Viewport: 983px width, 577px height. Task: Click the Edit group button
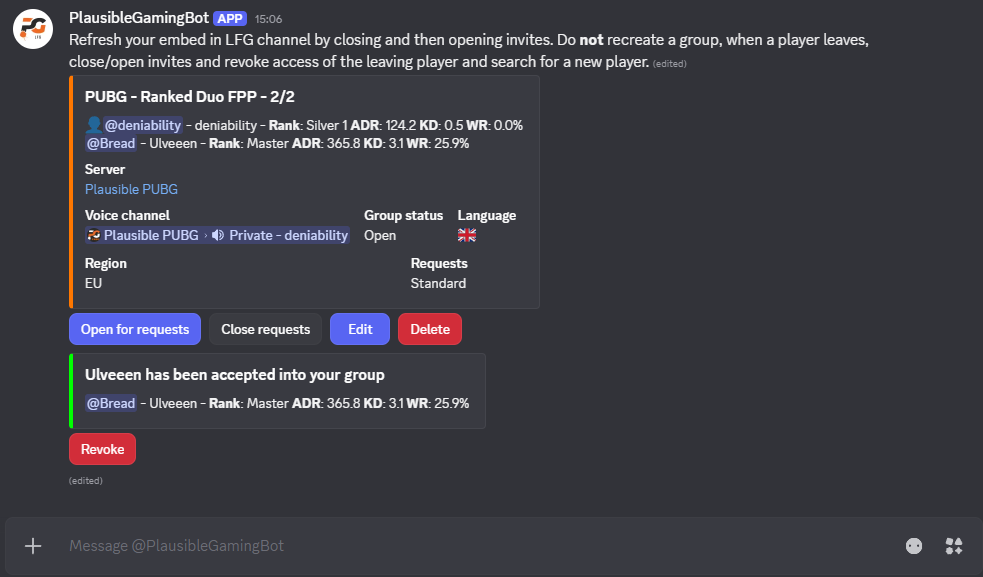pyautogui.click(x=360, y=329)
